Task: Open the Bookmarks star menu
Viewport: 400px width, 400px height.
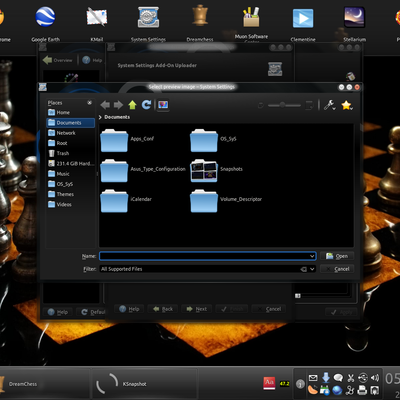Action: [x=347, y=105]
